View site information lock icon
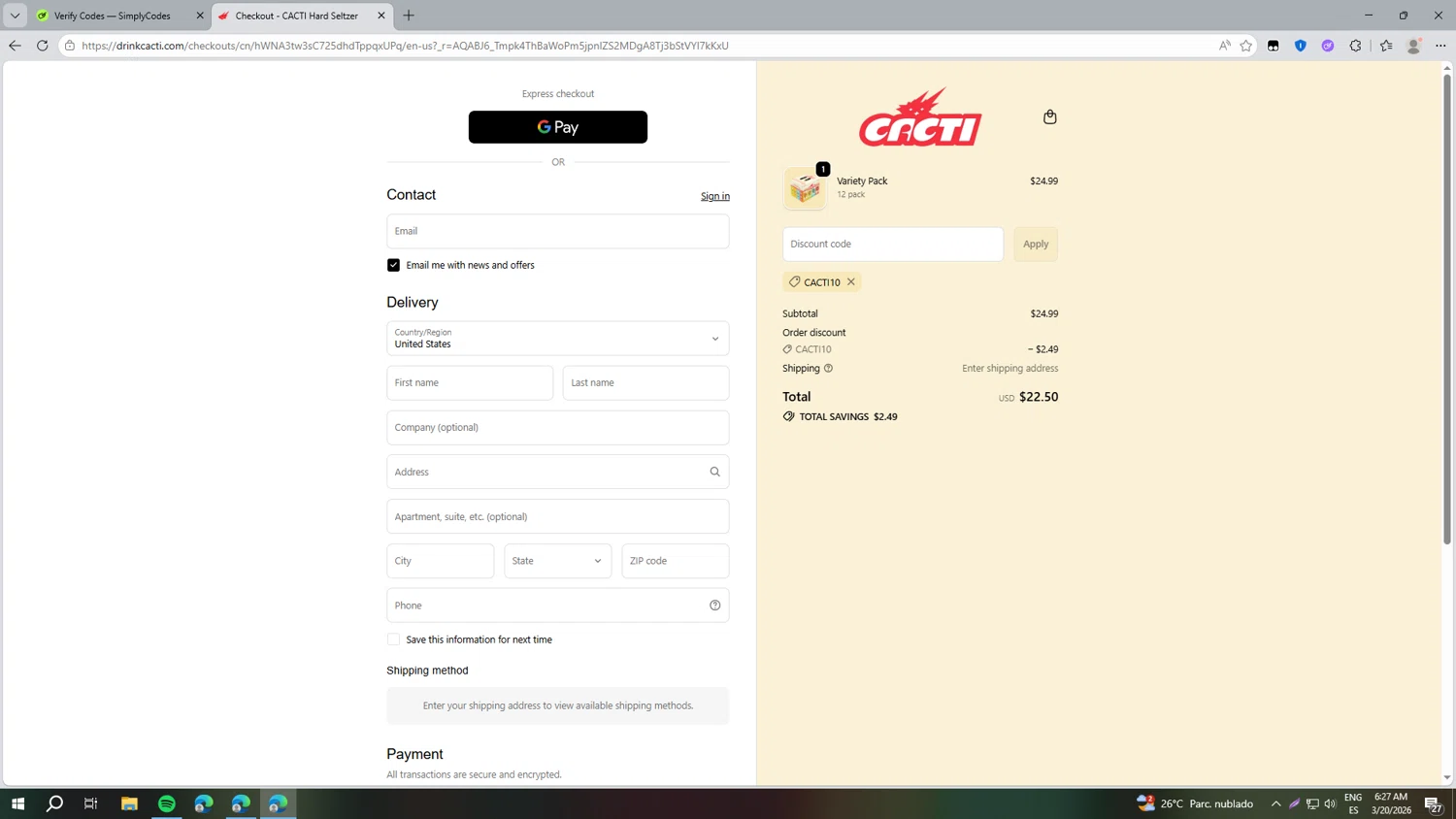The width and height of the screenshot is (1456, 819). 70,46
